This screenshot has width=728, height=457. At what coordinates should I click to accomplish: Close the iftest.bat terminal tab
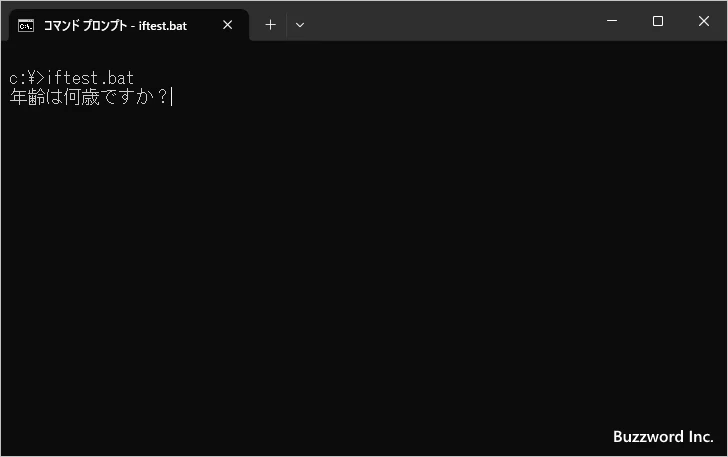tap(227, 25)
